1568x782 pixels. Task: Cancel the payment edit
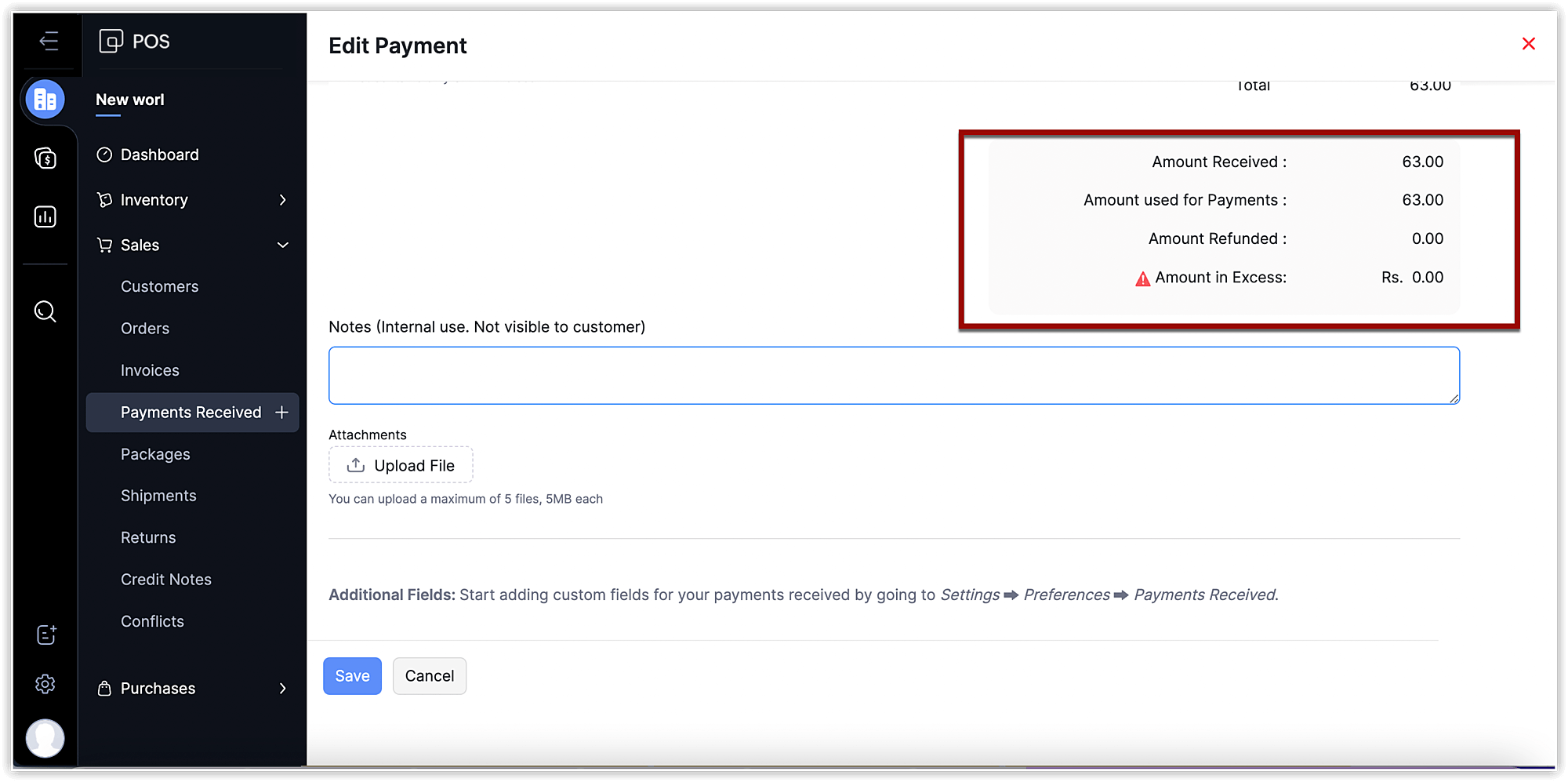pyautogui.click(x=430, y=675)
